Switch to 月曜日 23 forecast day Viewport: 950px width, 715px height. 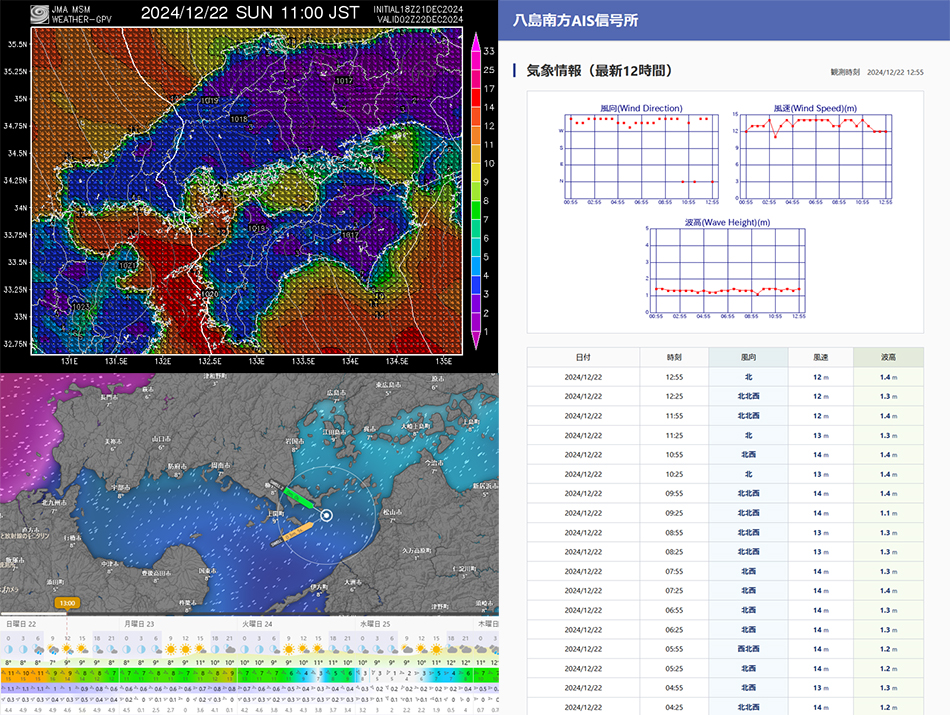click(x=139, y=624)
